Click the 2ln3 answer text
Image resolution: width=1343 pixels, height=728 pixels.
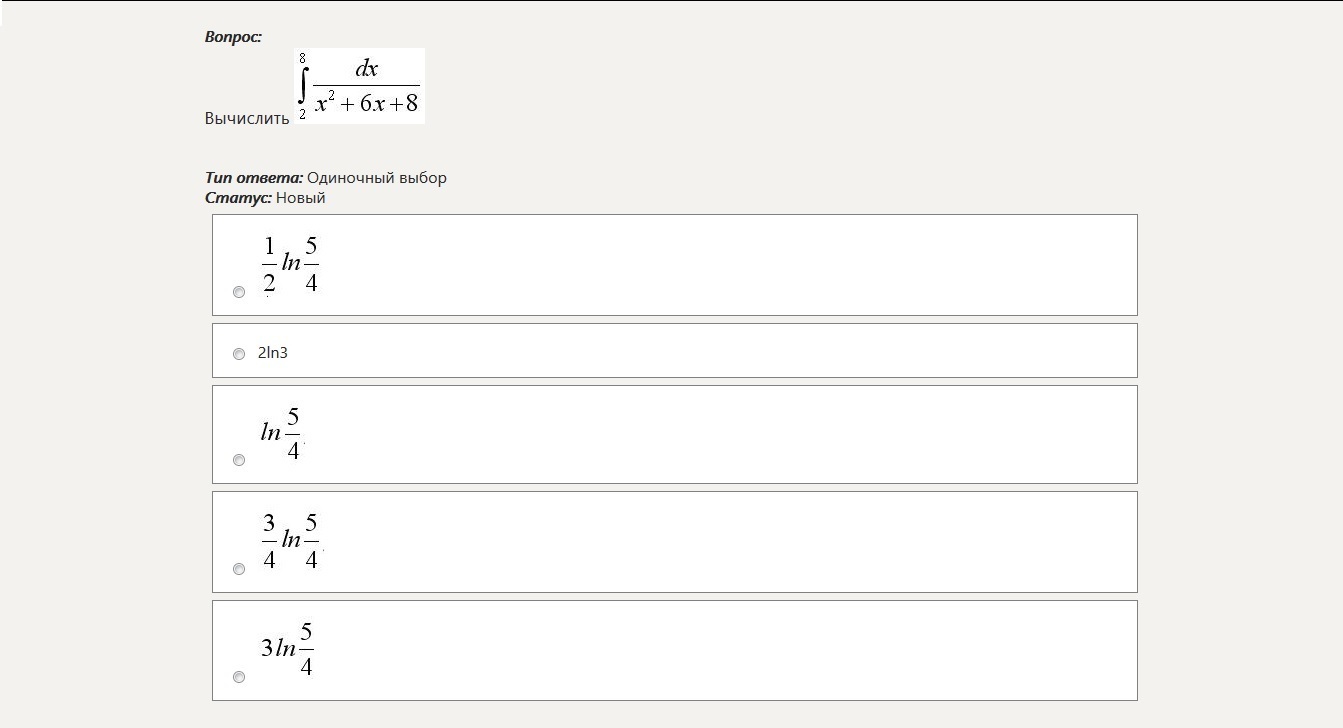pyautogui.click(x=273, y=353)
